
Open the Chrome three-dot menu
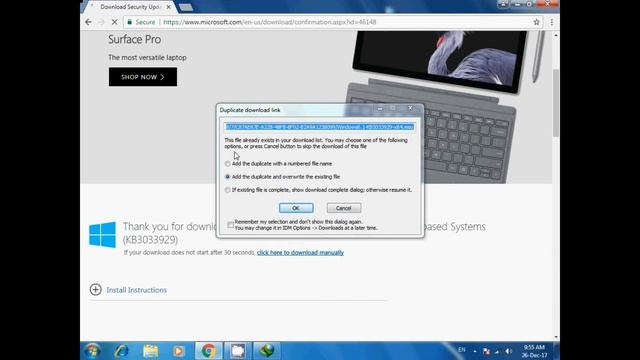551,22
